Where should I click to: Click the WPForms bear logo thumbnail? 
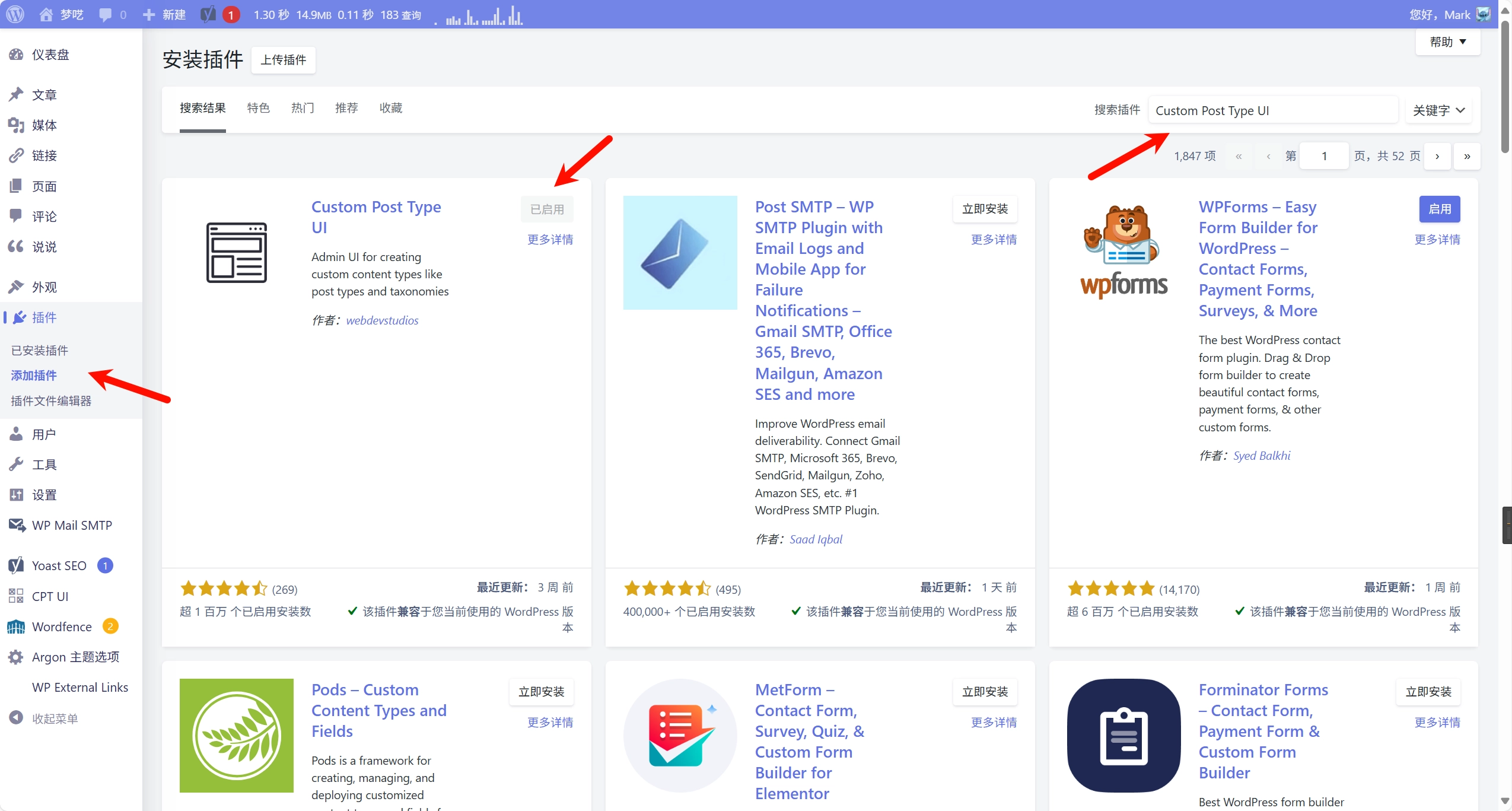coord(1124,253)
